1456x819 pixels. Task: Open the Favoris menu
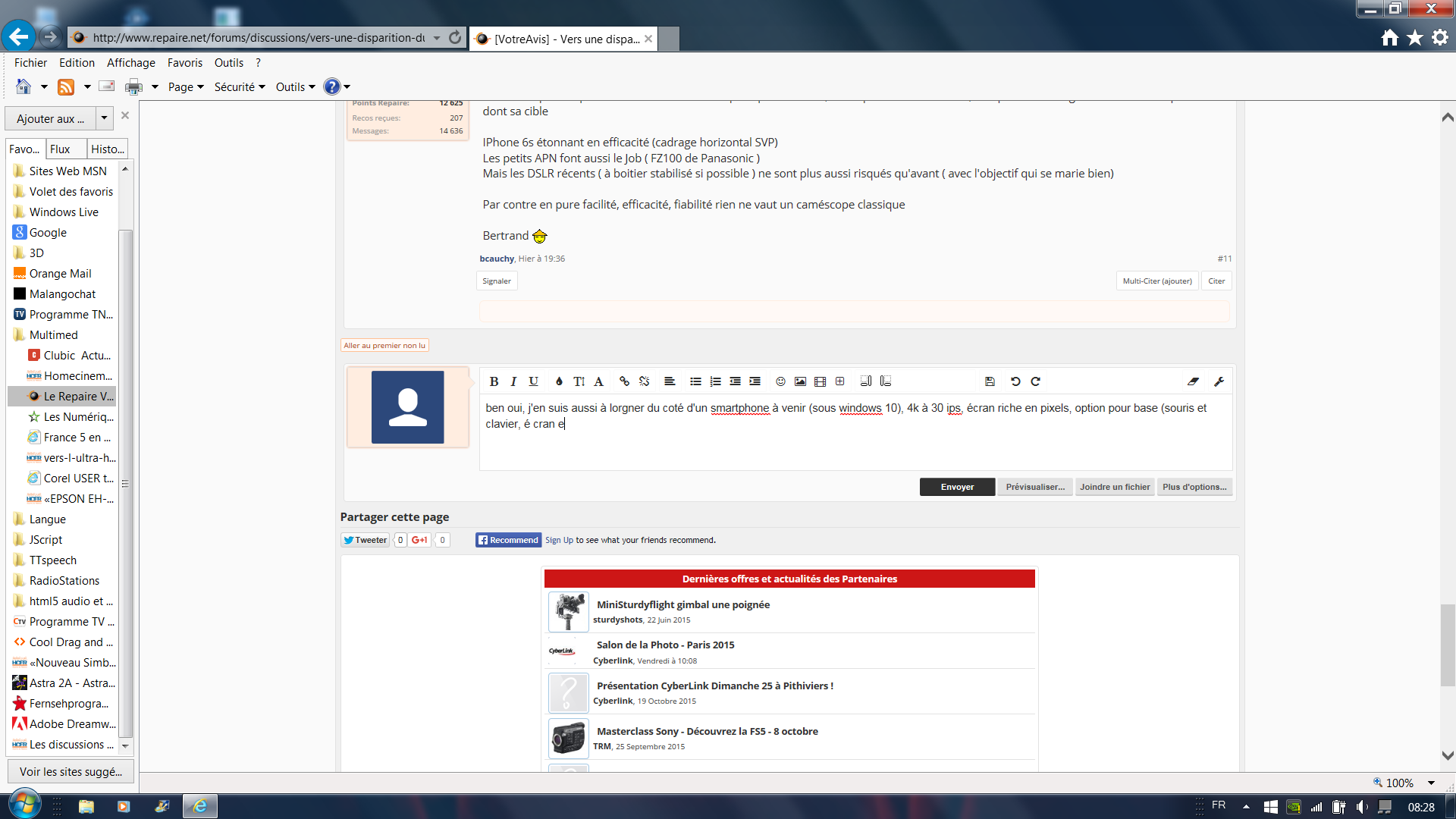point(185,63)
